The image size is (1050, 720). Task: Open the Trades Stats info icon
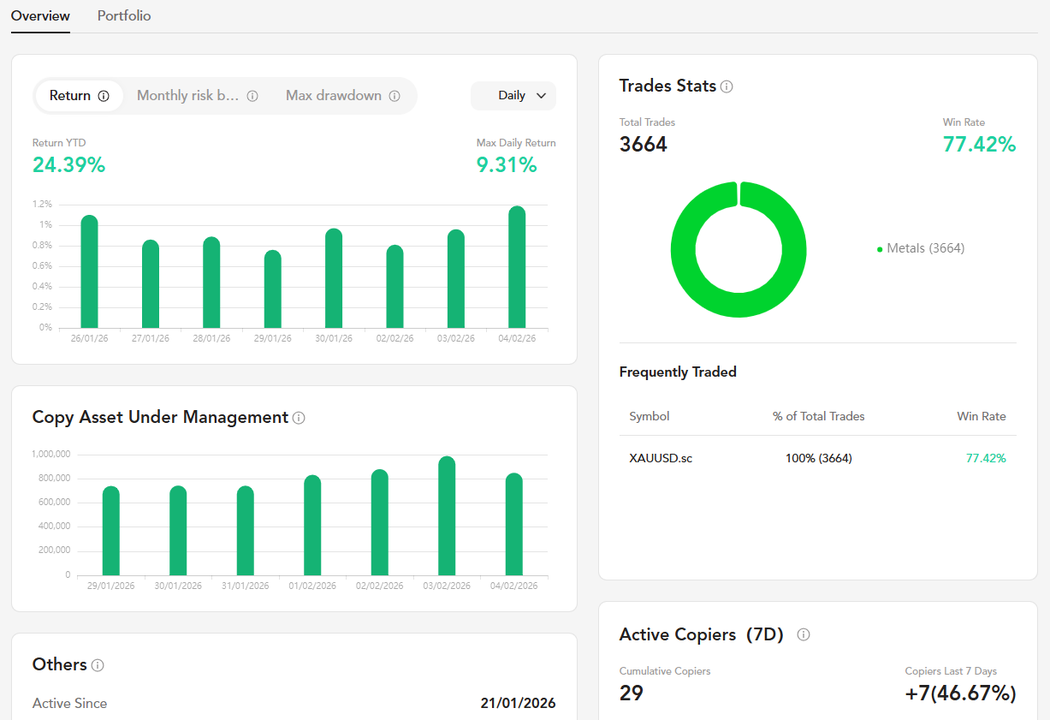[727, 86]
